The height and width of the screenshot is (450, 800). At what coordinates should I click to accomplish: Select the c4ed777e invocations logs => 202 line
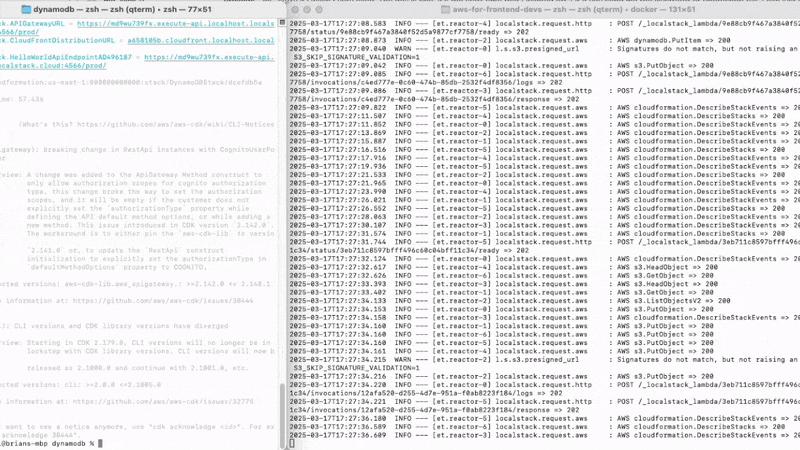(x=426, y=83)
